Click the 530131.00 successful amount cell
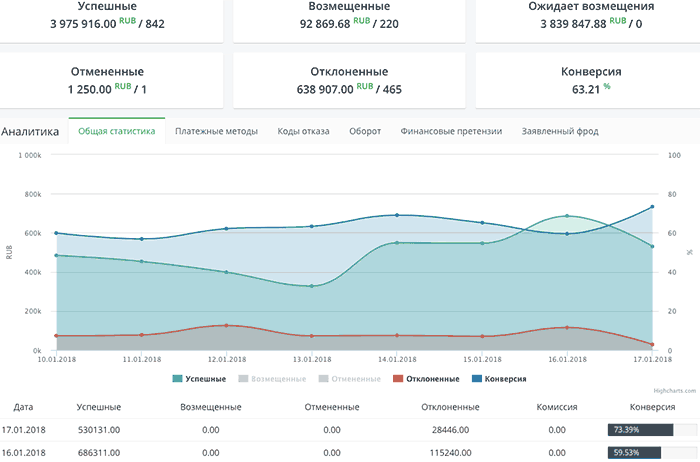Viewport: 700px width, 462px height. (99, 430)
